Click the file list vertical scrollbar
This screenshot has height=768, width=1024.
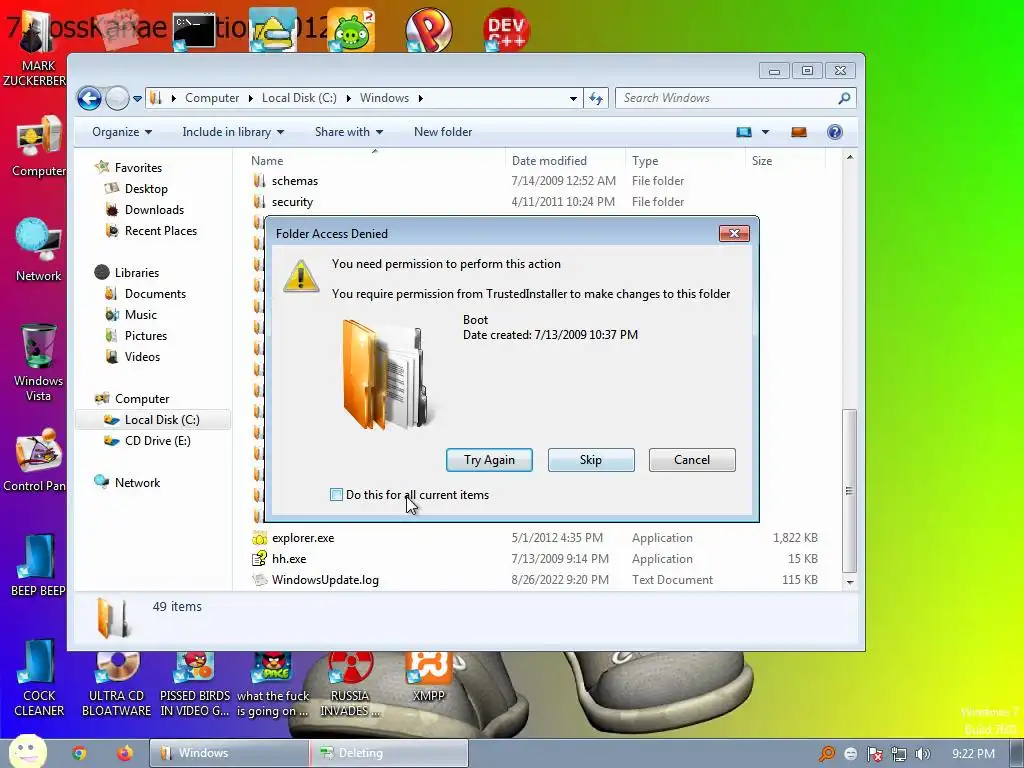click(850, 490)
